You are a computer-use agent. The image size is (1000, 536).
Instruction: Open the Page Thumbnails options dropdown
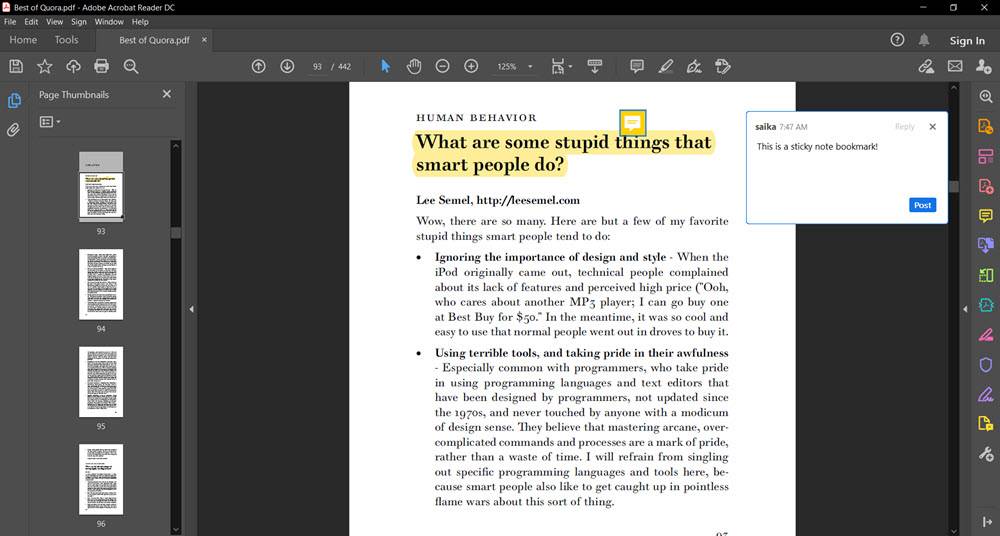coord(49,122)
